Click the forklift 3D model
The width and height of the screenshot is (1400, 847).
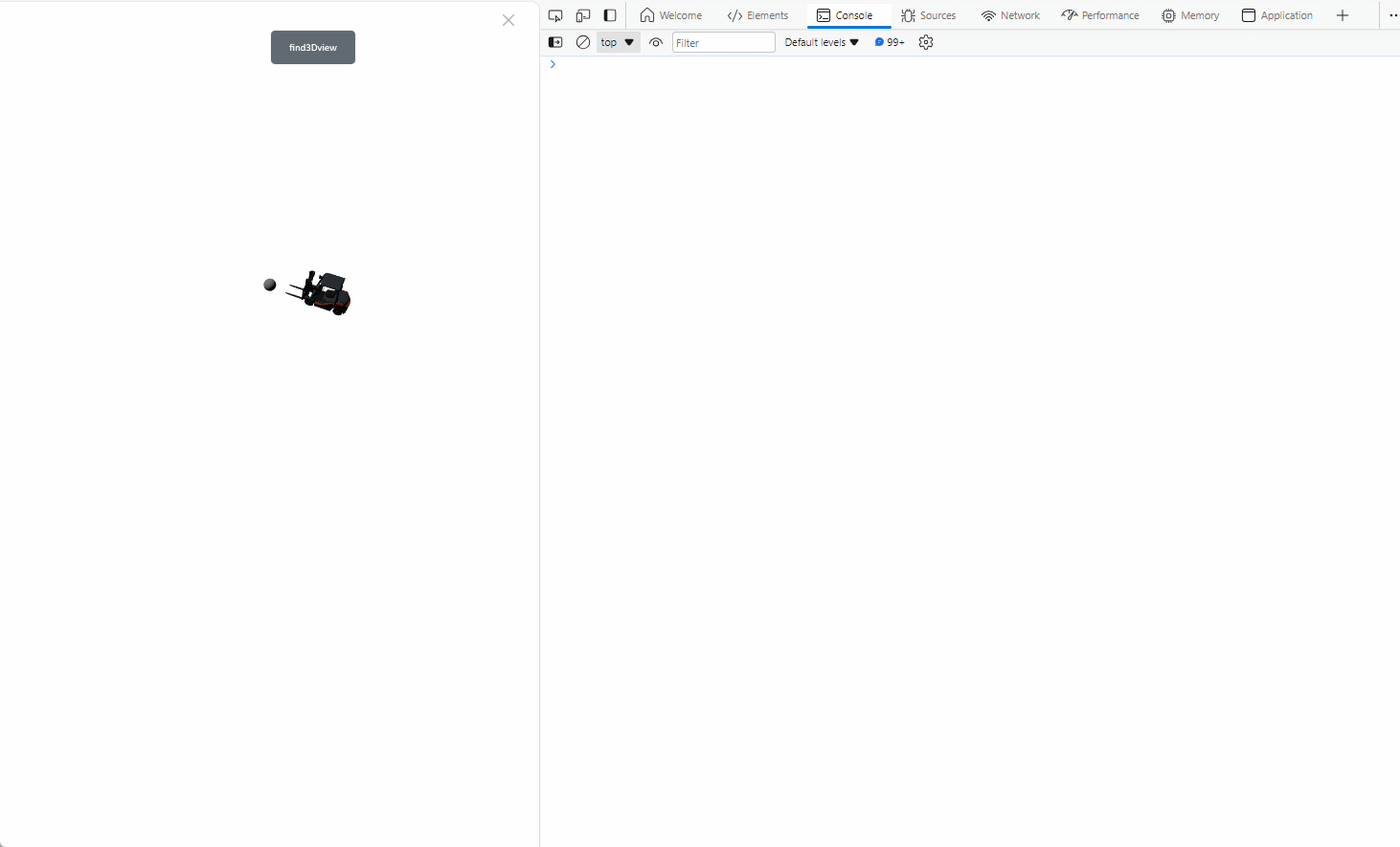324,292
